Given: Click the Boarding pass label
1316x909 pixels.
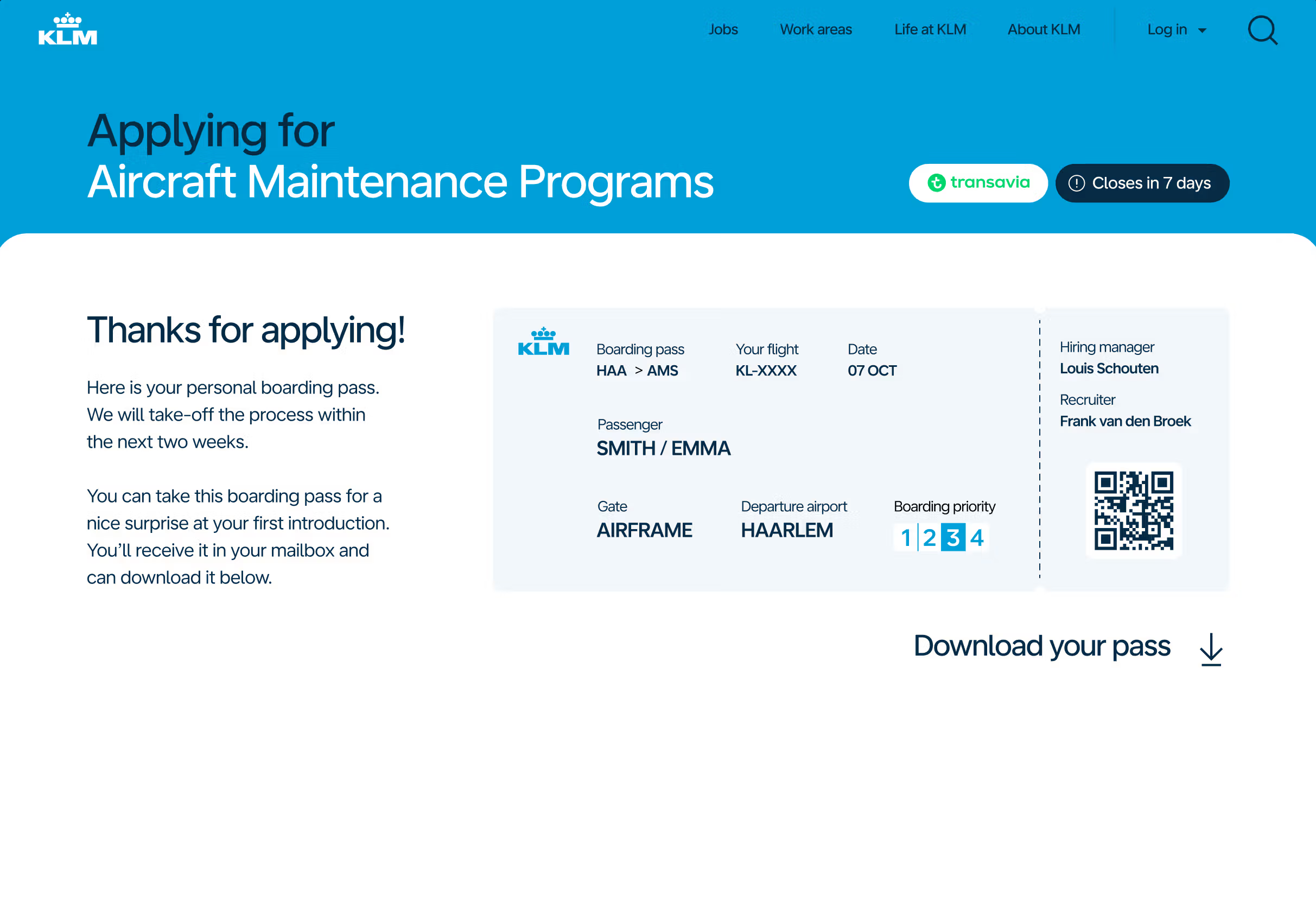Looking at the screenshot, I should pyautogui.click(x=640, y=349).
